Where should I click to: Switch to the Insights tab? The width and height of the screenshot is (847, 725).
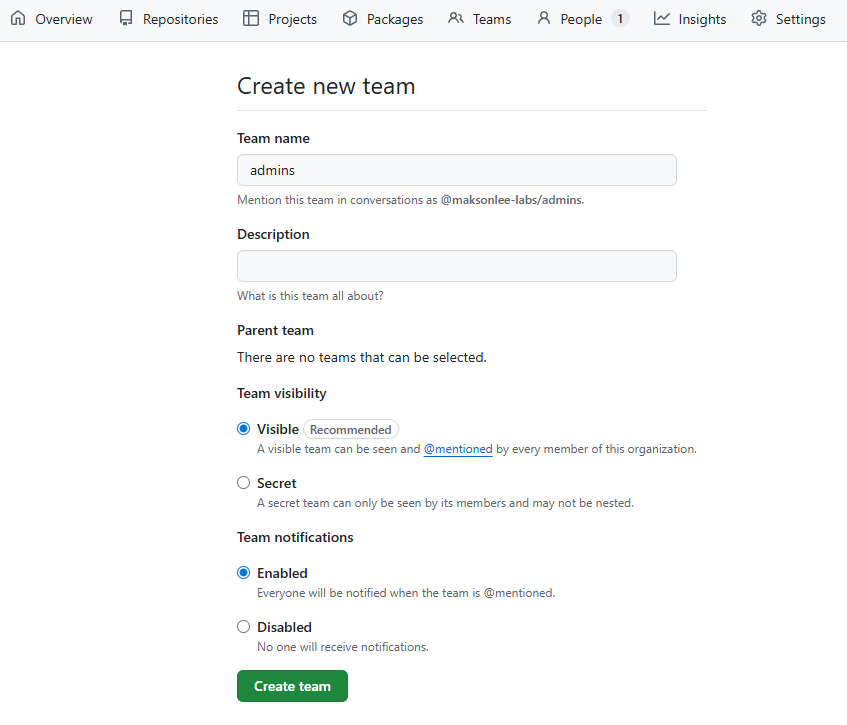(x=702, y=19)
